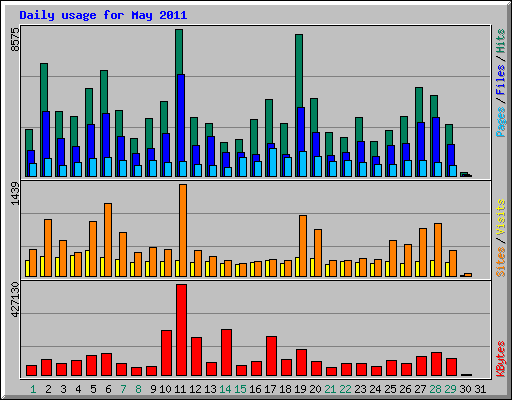Select green day 14 axis label
This screenshot has height=400, width=512.
click(225, 389)
